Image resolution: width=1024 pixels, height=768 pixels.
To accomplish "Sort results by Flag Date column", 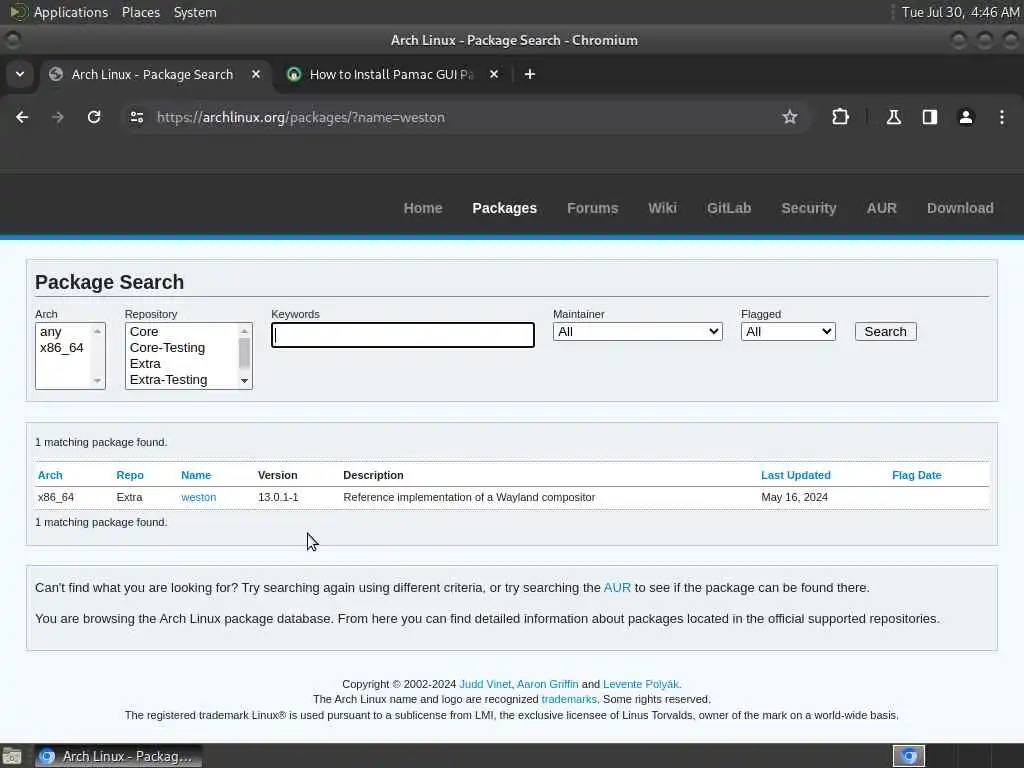I will tap(916, 475).
